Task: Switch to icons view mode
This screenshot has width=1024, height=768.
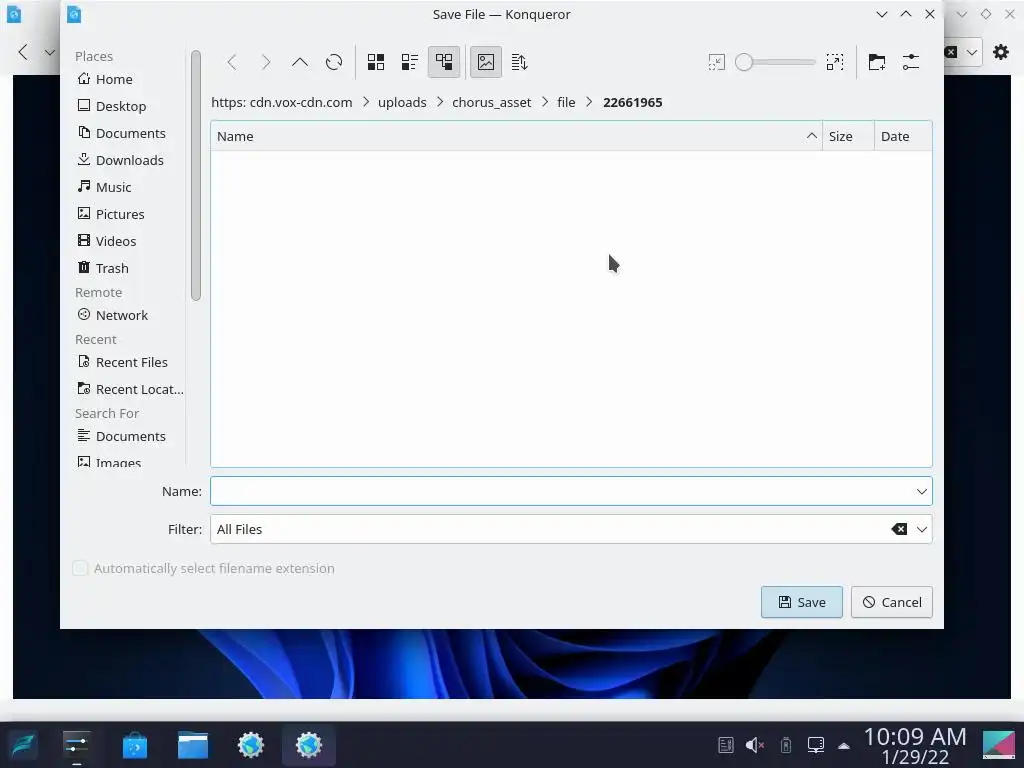Action: click(376, 63)
